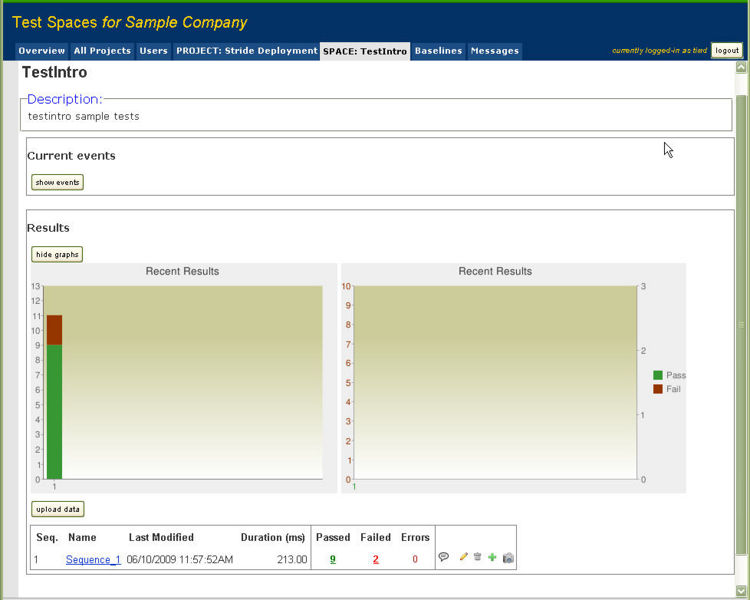
Task: Click right chart 'Recent Results' title
Action: point(495,271)
